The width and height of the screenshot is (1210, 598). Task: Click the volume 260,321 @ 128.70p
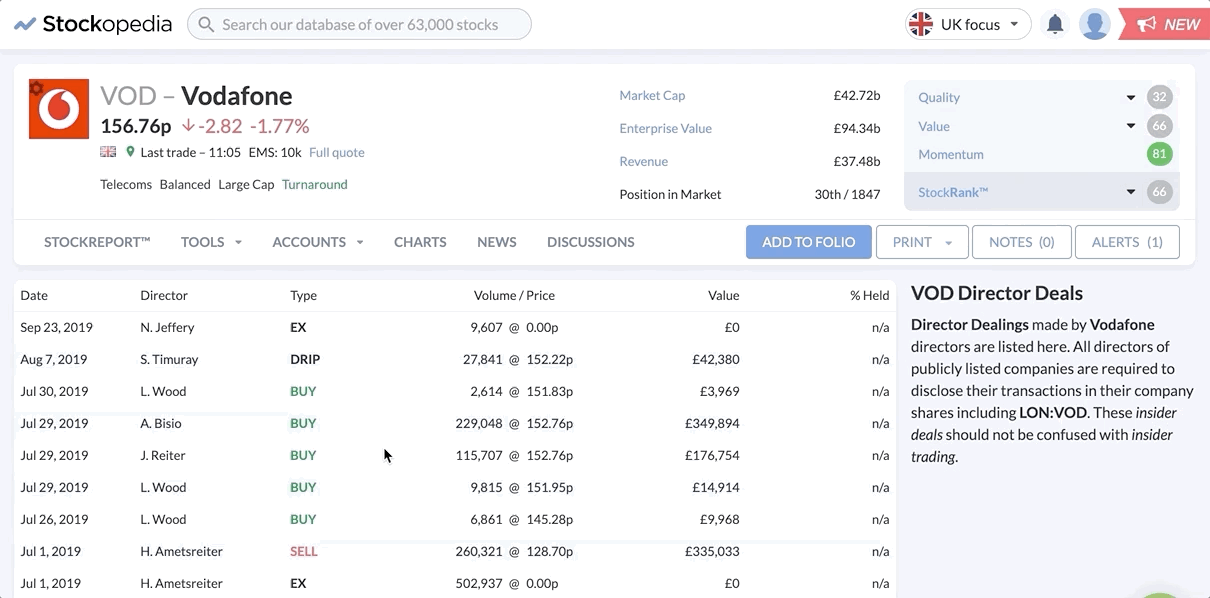point(514,551)
